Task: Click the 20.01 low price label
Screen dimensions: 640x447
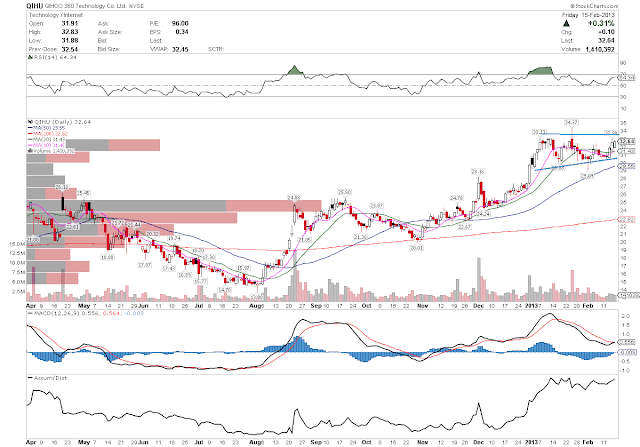Action: pyautogui.click(x=416, y=247)
